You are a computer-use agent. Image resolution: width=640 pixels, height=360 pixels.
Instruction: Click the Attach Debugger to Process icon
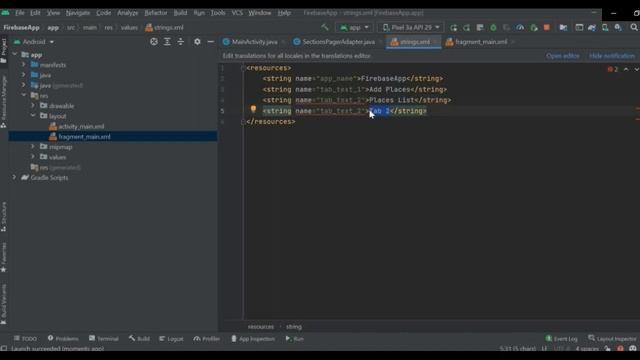coord(533,27)
